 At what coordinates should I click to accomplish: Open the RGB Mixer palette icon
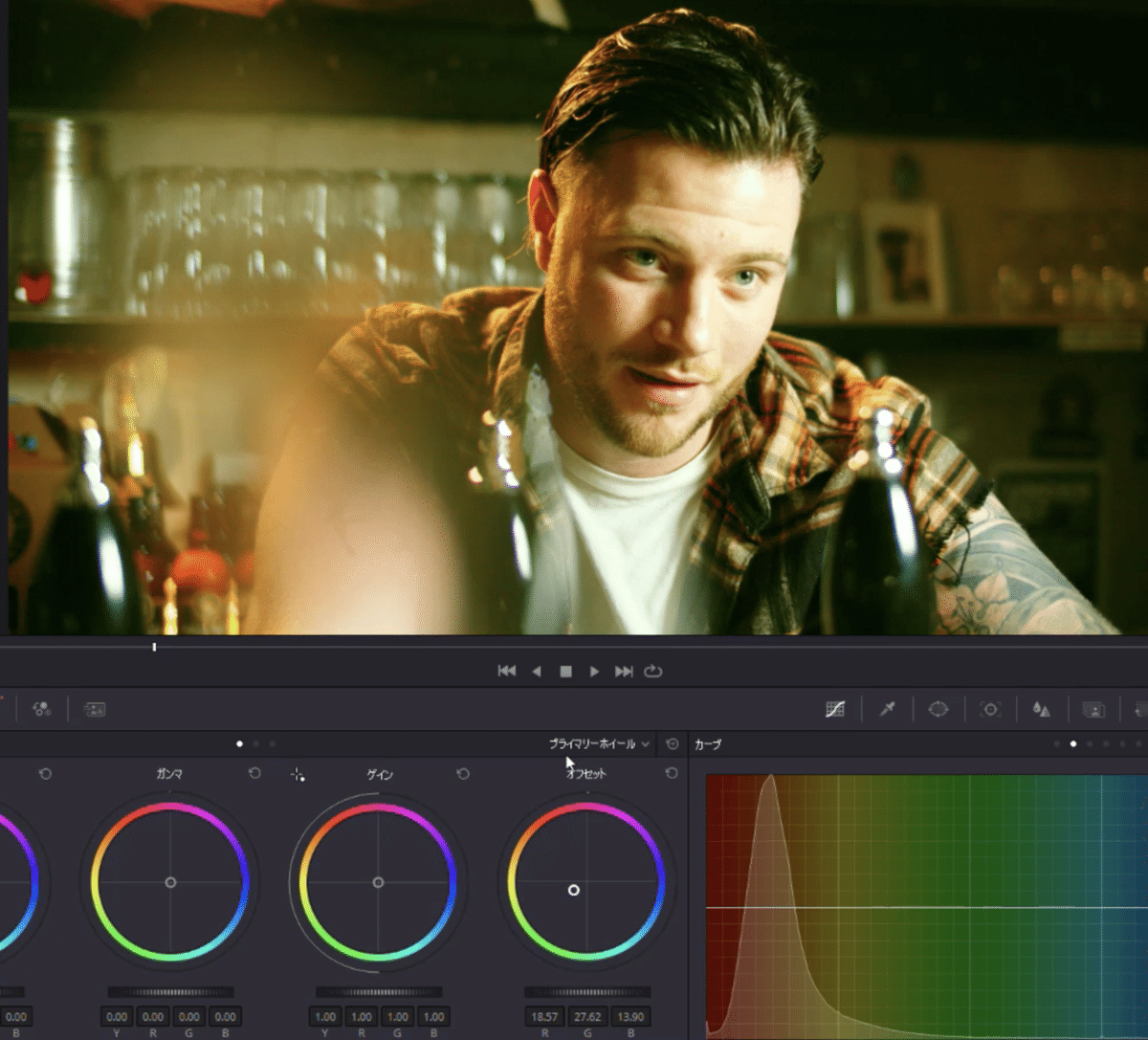pyautogui.click(x=41, y=709)
